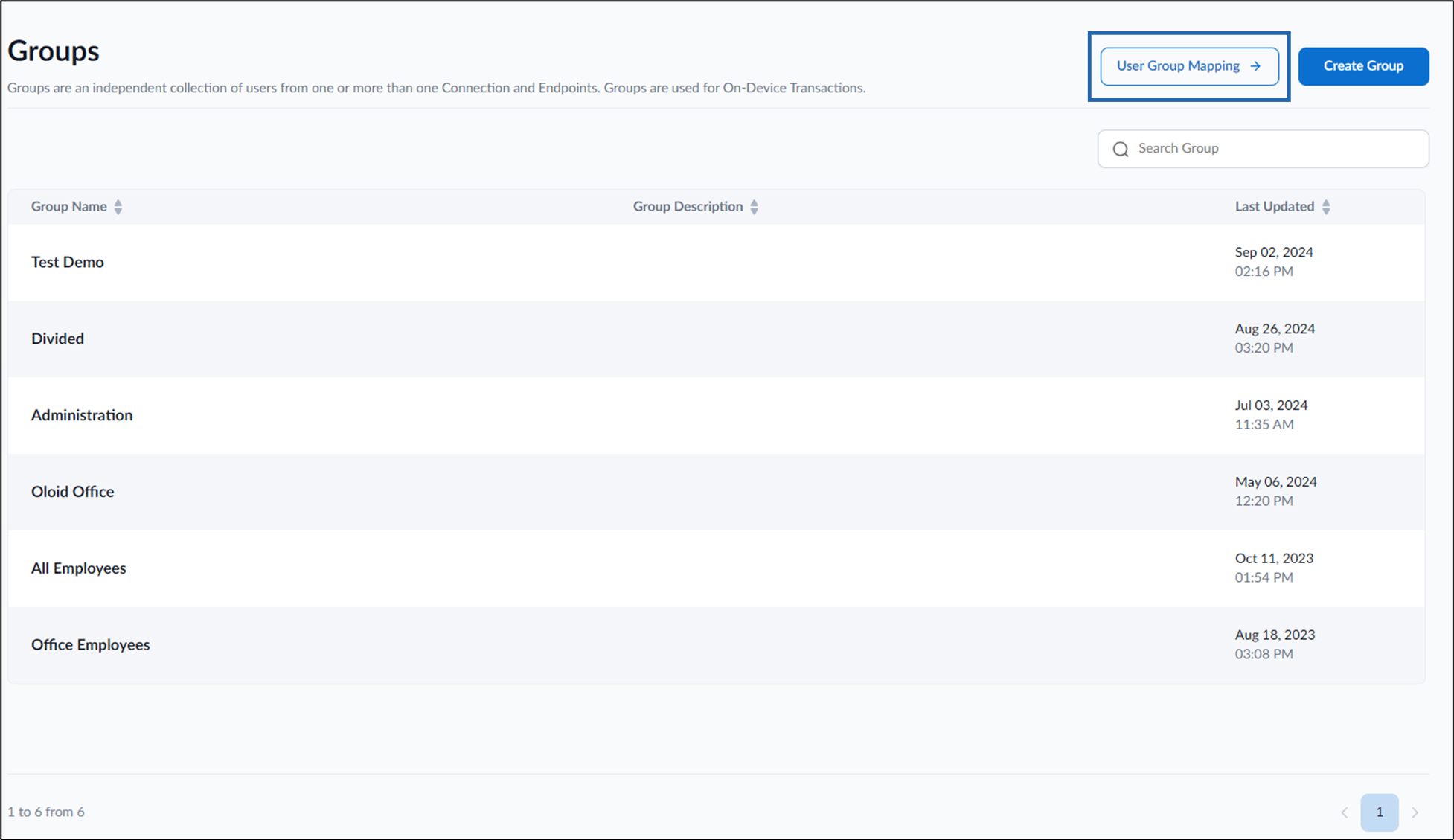Go to next page chevron
1454x840 pixels.
click(x=1415, y=812)
